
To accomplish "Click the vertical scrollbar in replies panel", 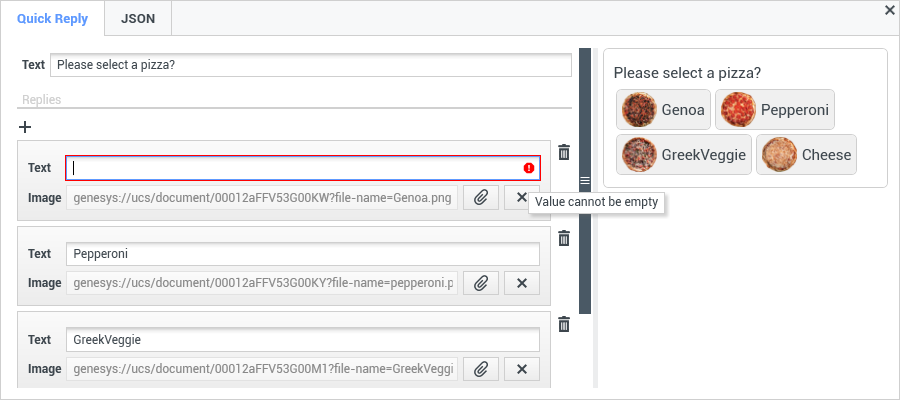I will (x=586, y=180).
